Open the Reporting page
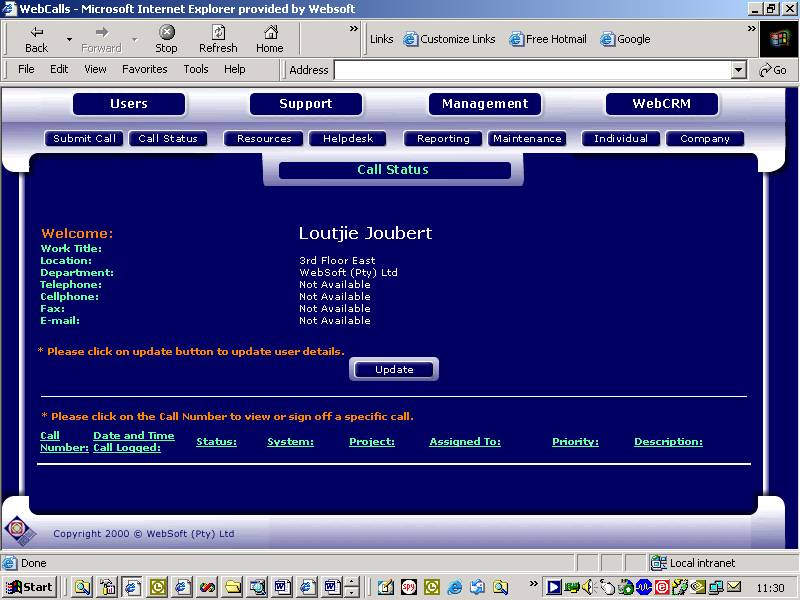 443,139
